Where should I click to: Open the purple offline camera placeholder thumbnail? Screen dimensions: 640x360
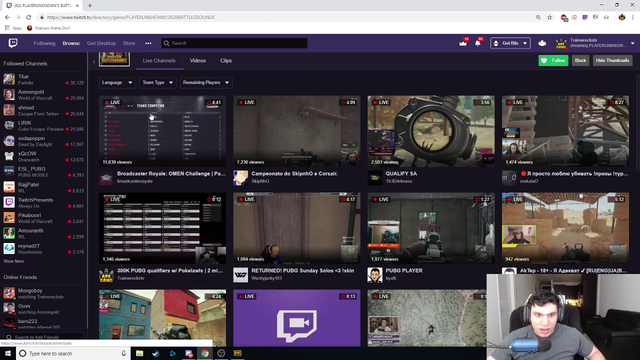pos(297,318)
